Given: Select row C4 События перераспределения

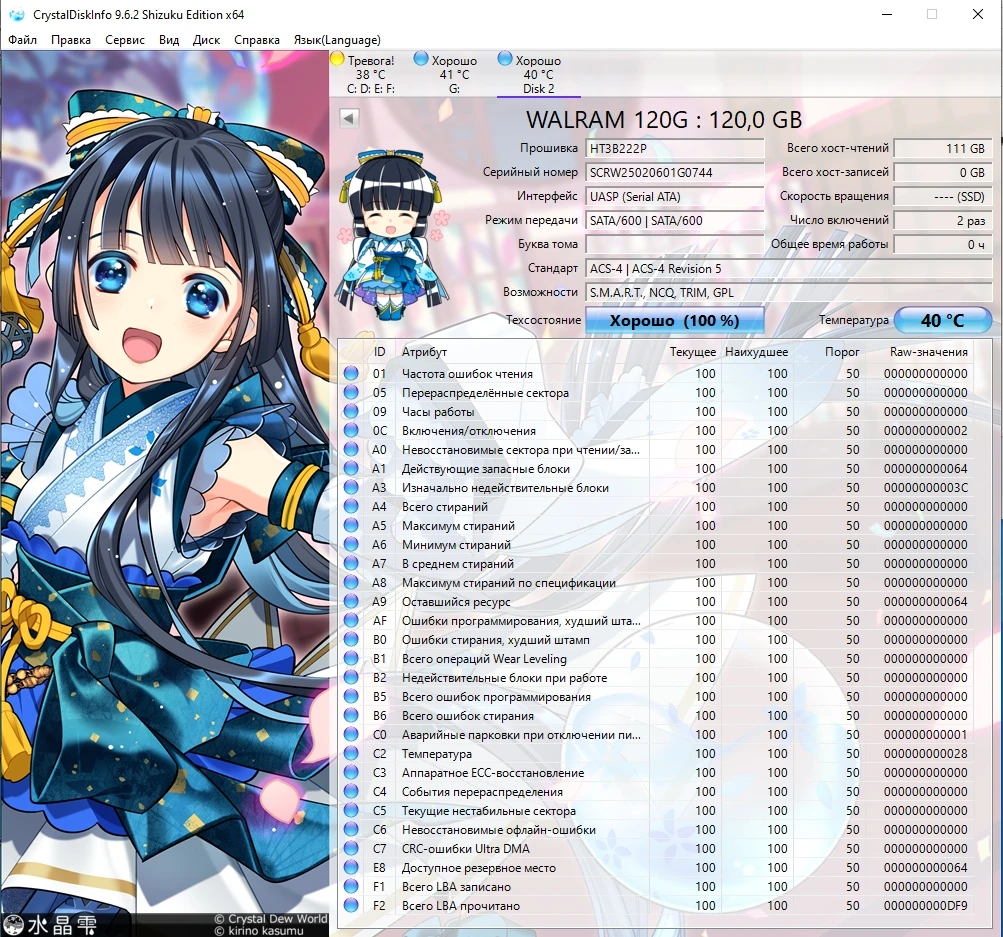Looking at the screenshot, I should pos(656,792).
